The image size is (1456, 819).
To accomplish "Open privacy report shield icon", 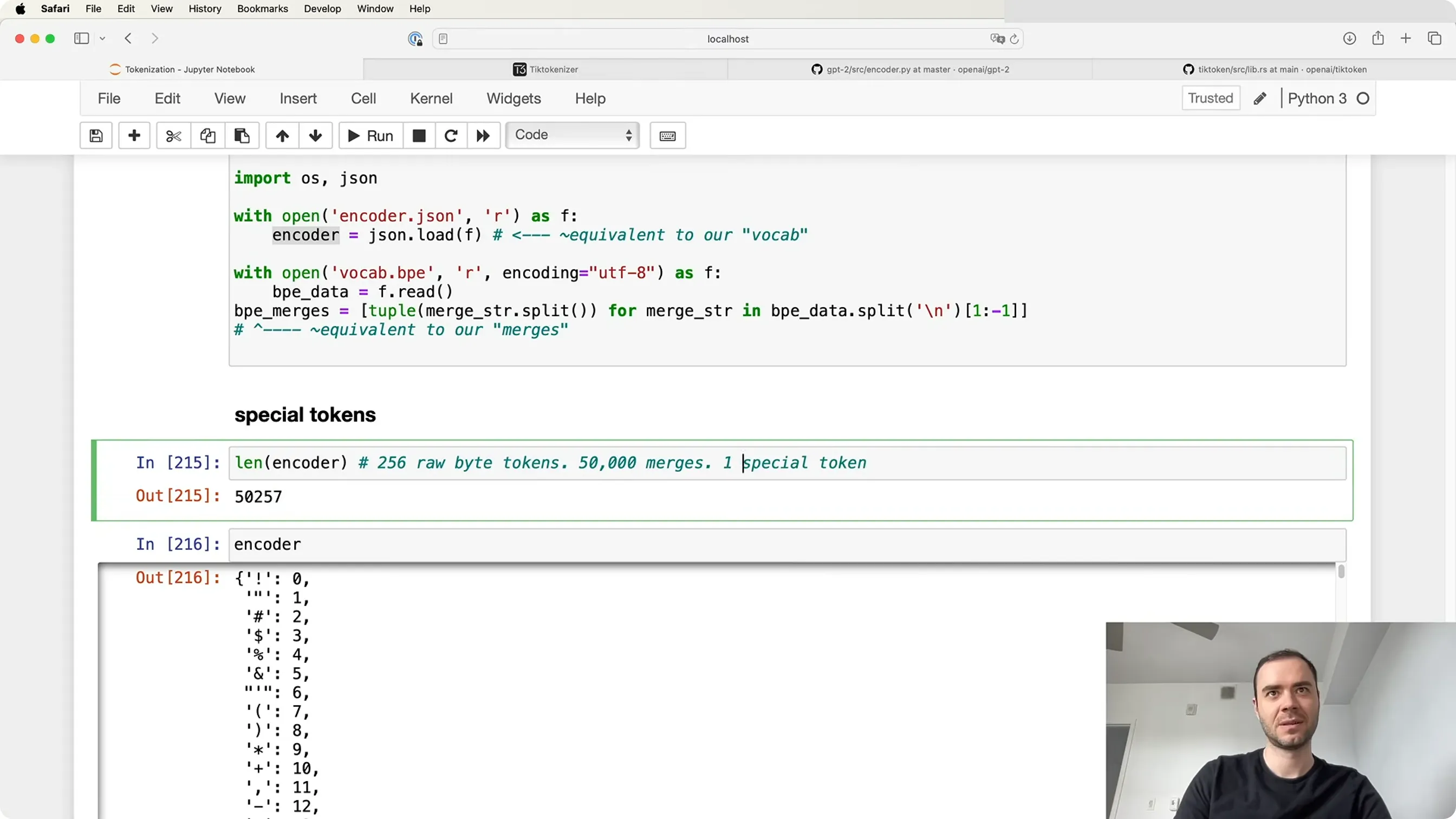I will (415, 38).
